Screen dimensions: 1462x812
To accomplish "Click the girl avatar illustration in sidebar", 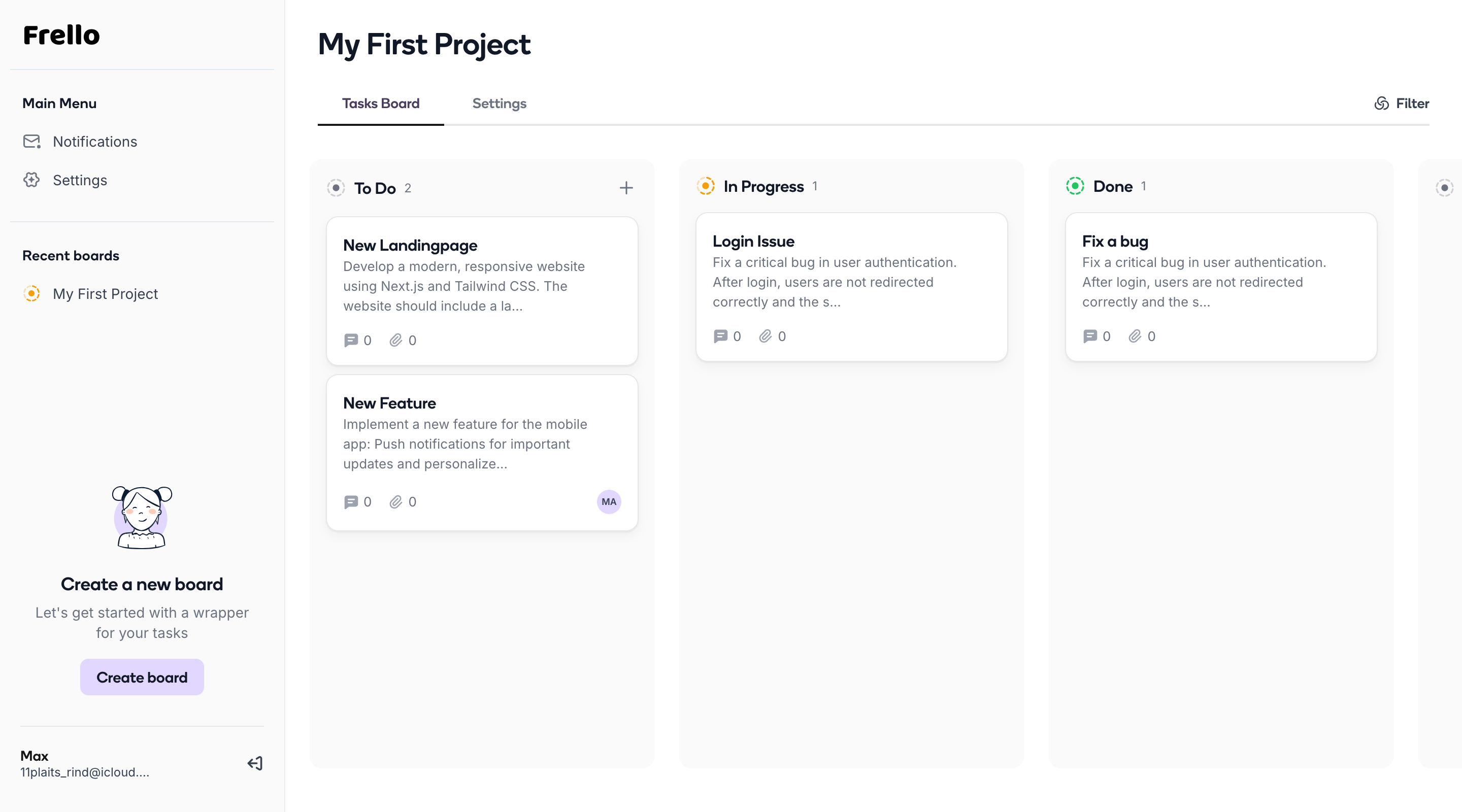I will (x=142, y=517).
